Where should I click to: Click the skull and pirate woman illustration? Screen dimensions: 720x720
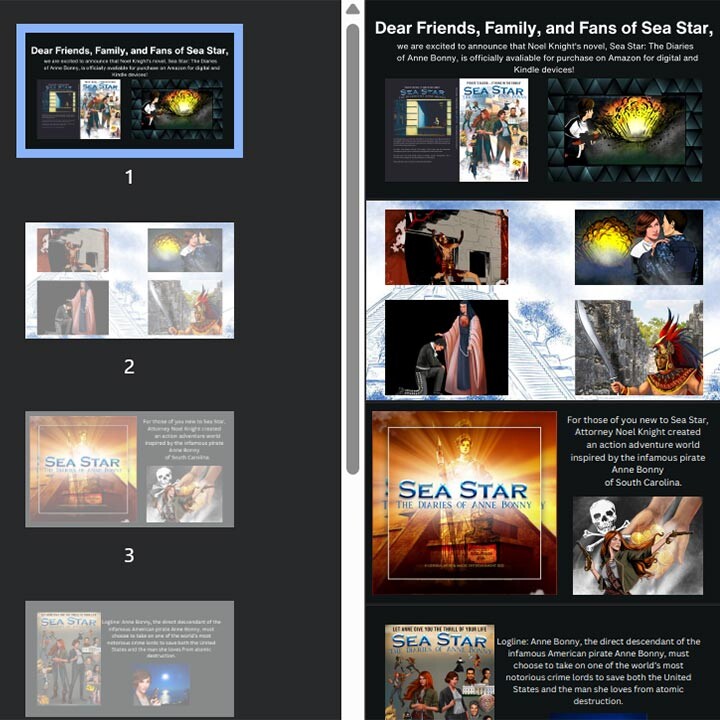[637, 546]
